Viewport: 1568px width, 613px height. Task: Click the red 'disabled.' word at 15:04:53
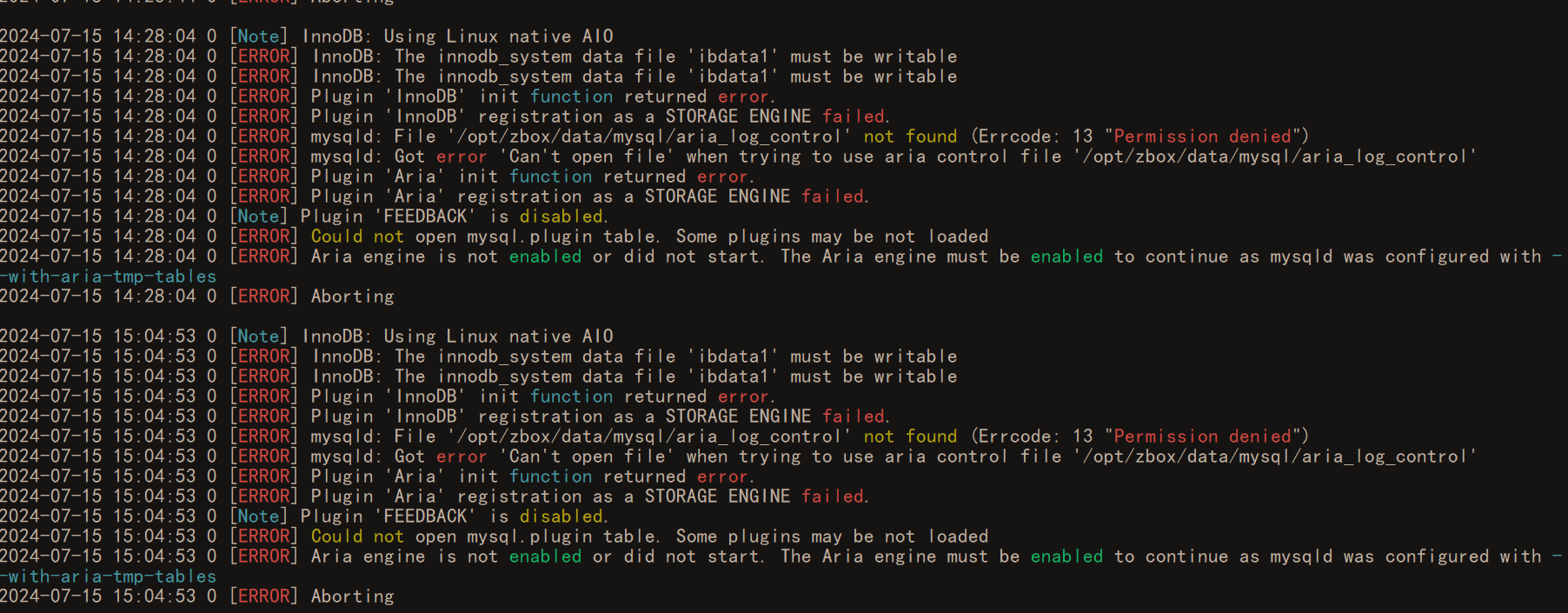[564, 516]
